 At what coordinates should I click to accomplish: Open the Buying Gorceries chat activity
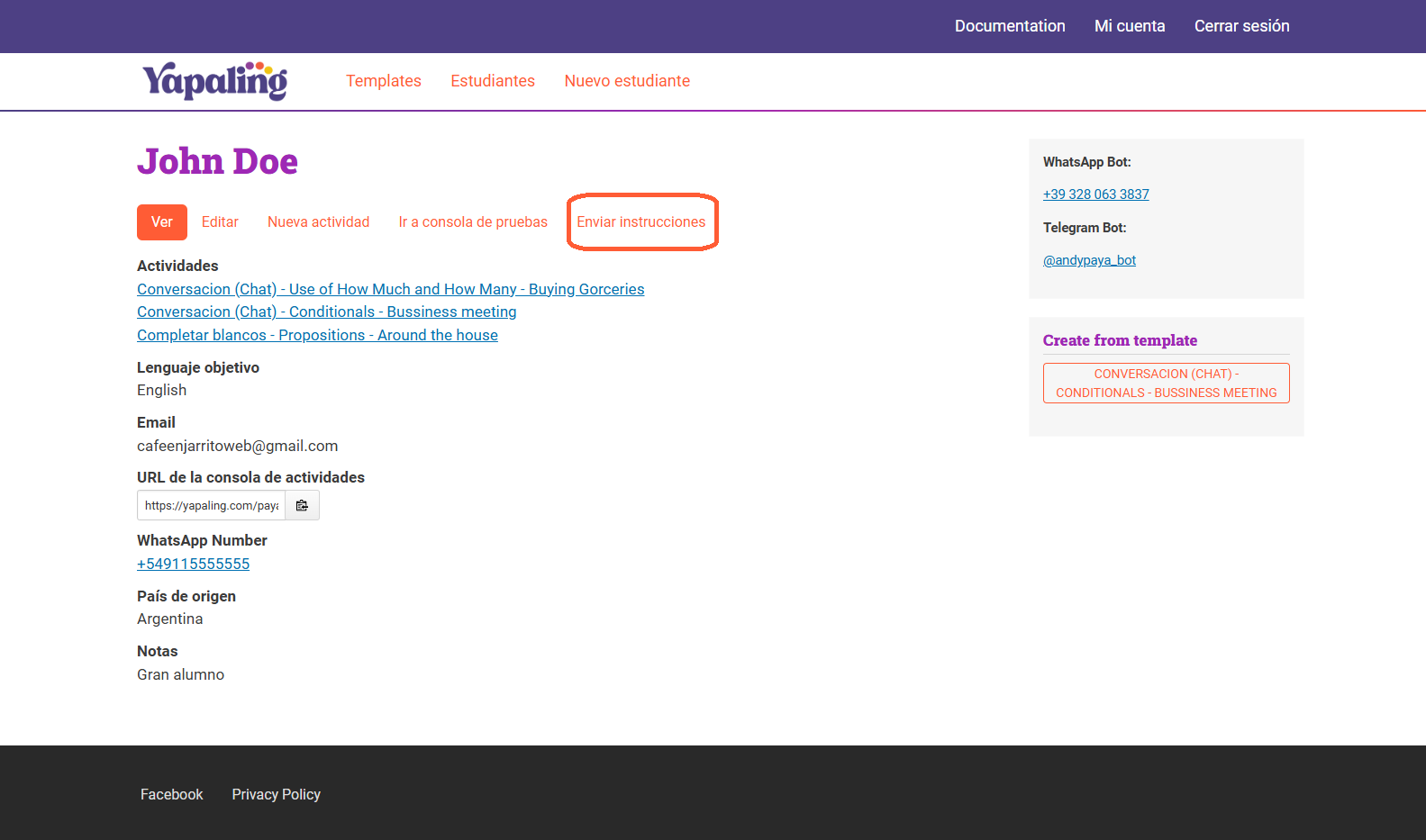390,289
